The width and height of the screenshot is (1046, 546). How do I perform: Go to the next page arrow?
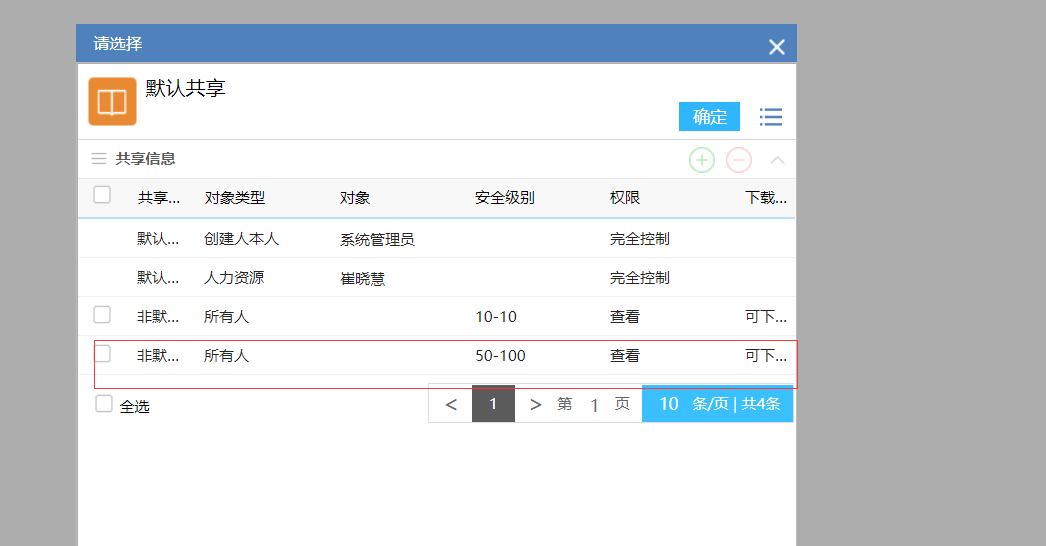pyautogui.click(x=536, y=405)
